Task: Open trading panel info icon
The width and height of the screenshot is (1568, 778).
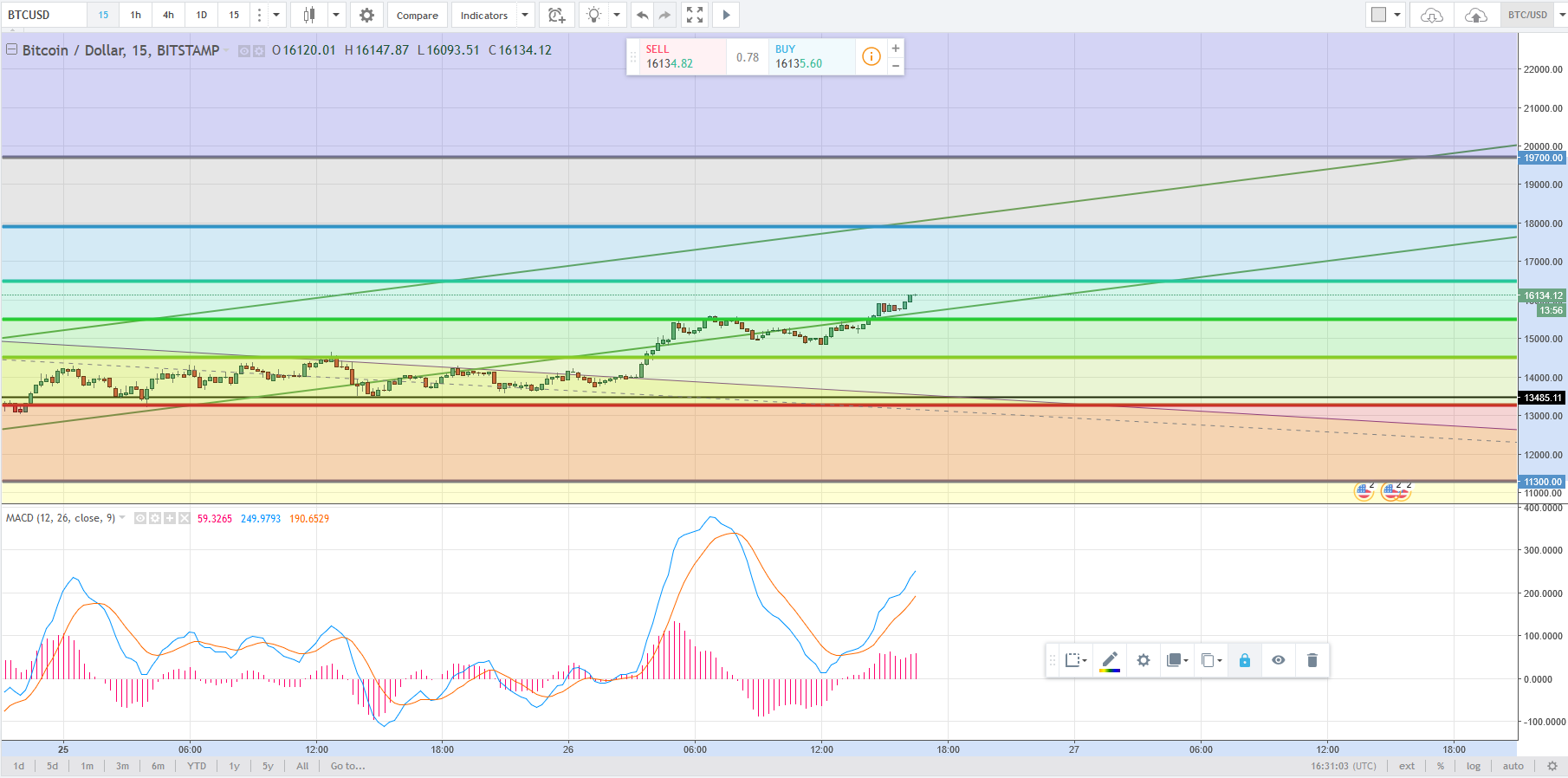Action: 871,57
